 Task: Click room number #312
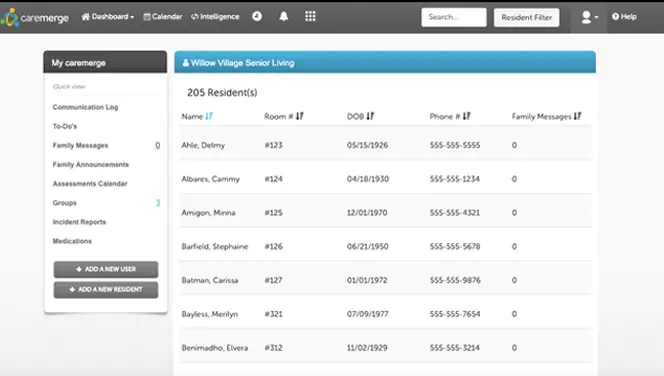tap(274, 348)
